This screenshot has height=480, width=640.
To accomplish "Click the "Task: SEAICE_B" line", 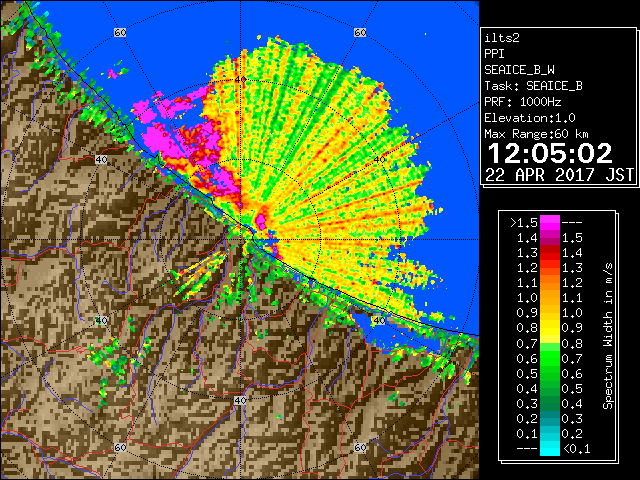I will tap(533, 86).
